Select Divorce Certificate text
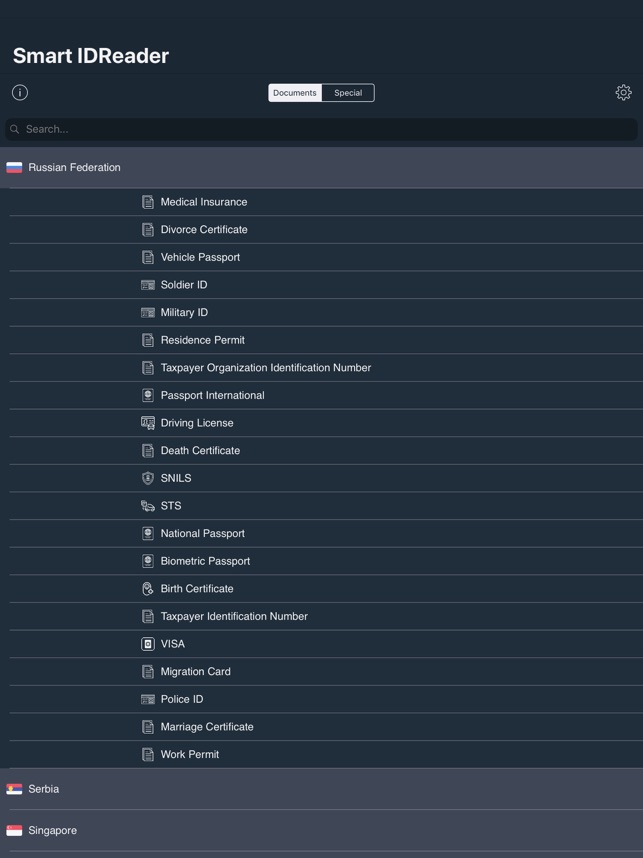The width and height of the screenshot is (643, 858). pyautogui.click(x=204, y=230)
